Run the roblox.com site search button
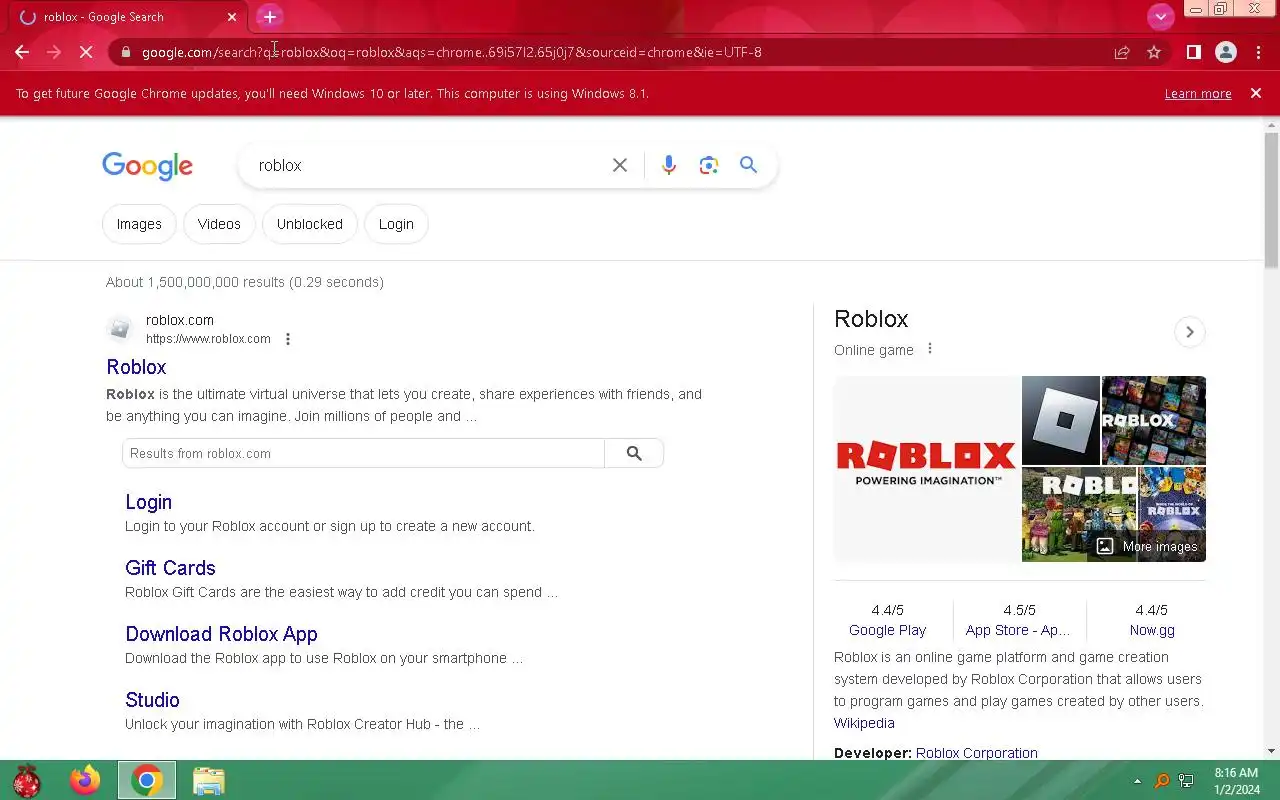Screen dimensions: 1280x800 tap(634, 453)
